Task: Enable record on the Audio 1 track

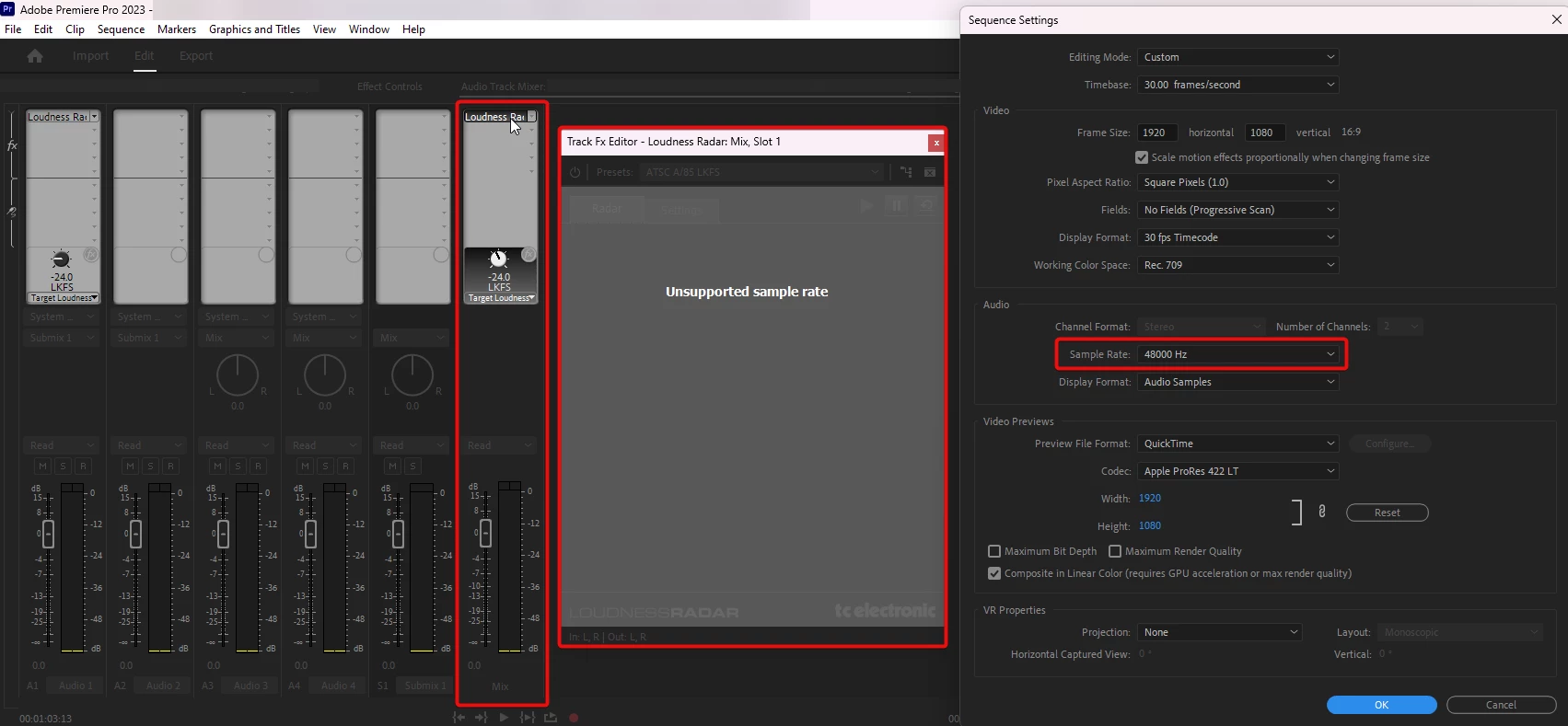Action: tap(83, 467)
